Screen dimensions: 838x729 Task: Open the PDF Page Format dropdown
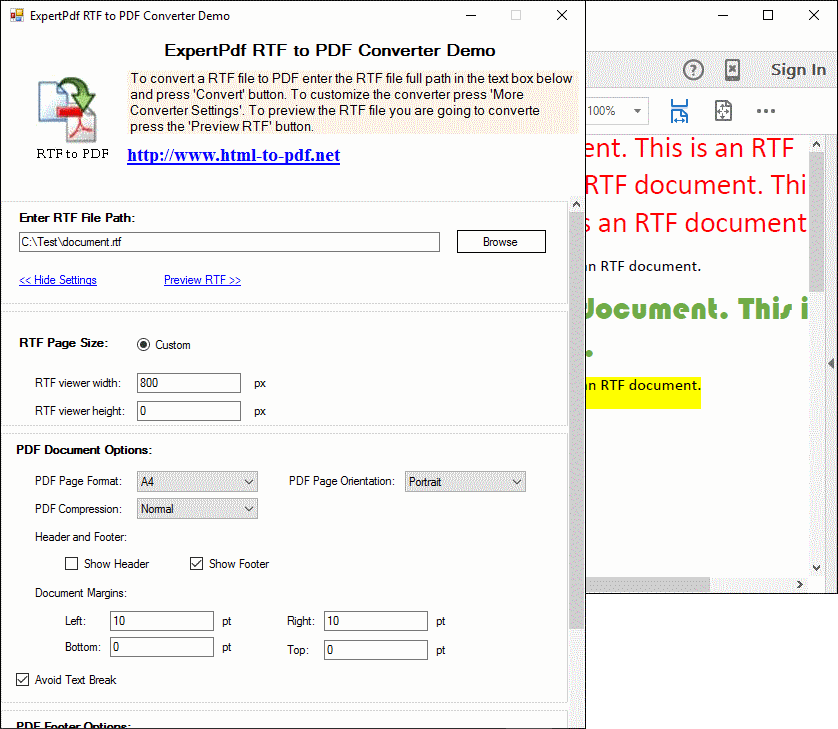click(x=249, y=481)
